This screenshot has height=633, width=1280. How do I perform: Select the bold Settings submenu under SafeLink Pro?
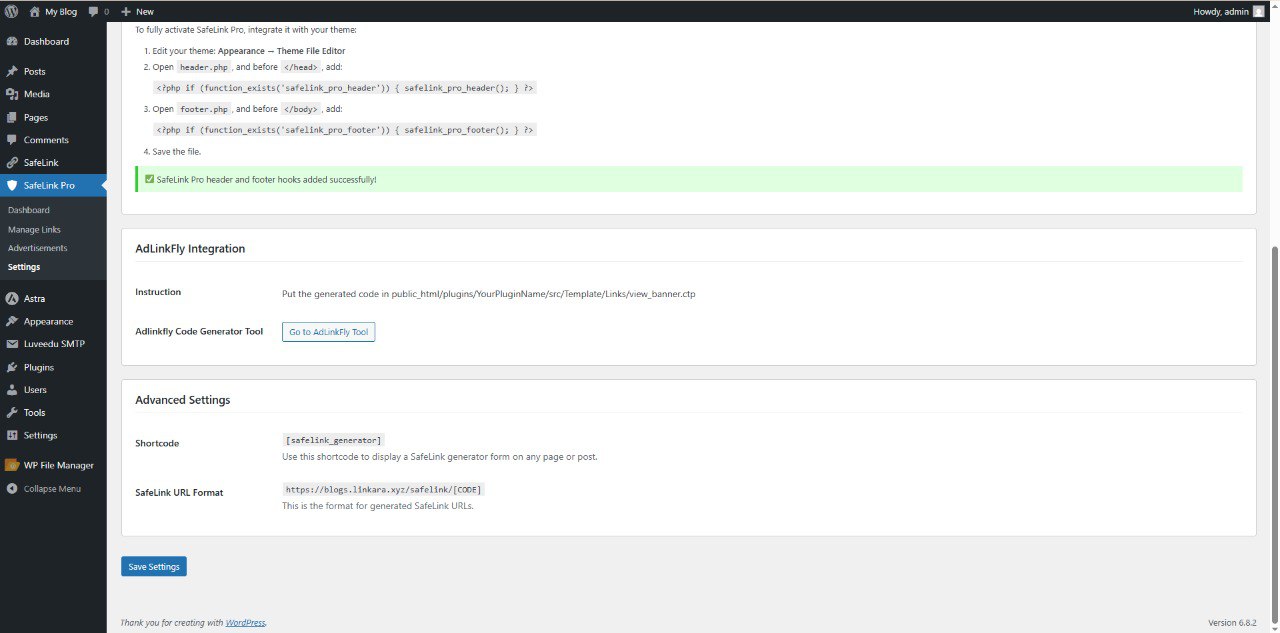[24, 267]
